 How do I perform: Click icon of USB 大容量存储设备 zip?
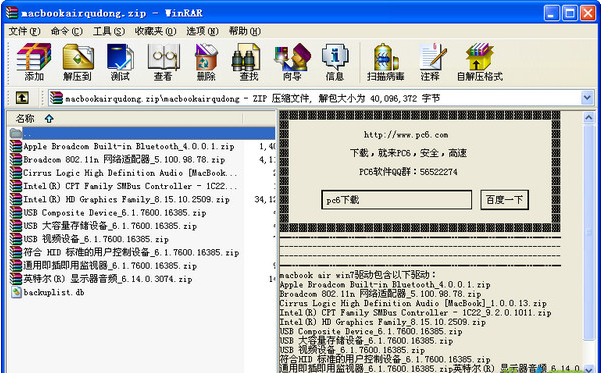16,226
